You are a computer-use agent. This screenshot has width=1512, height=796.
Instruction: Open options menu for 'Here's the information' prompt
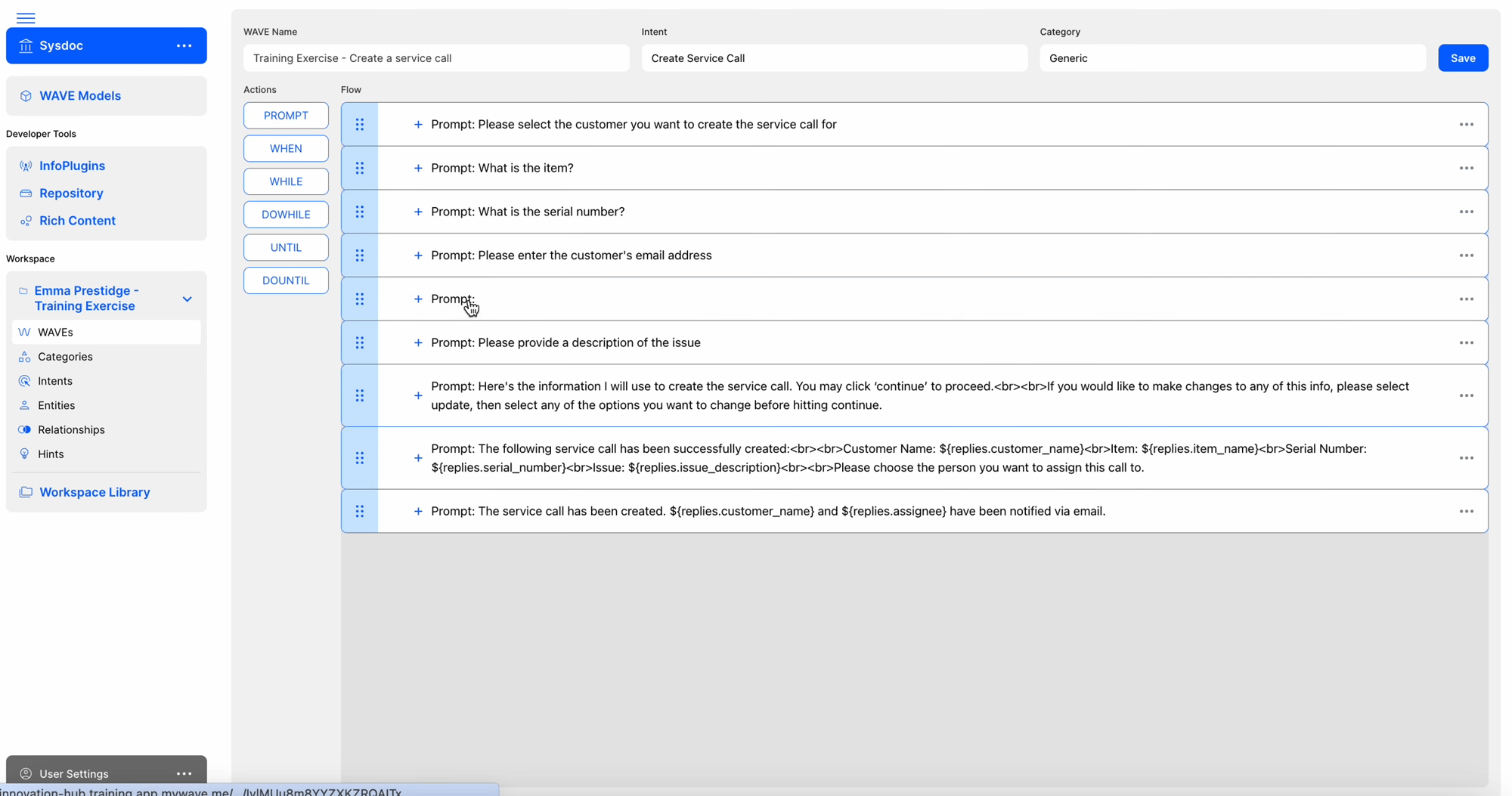click(x=1466, y=395)
